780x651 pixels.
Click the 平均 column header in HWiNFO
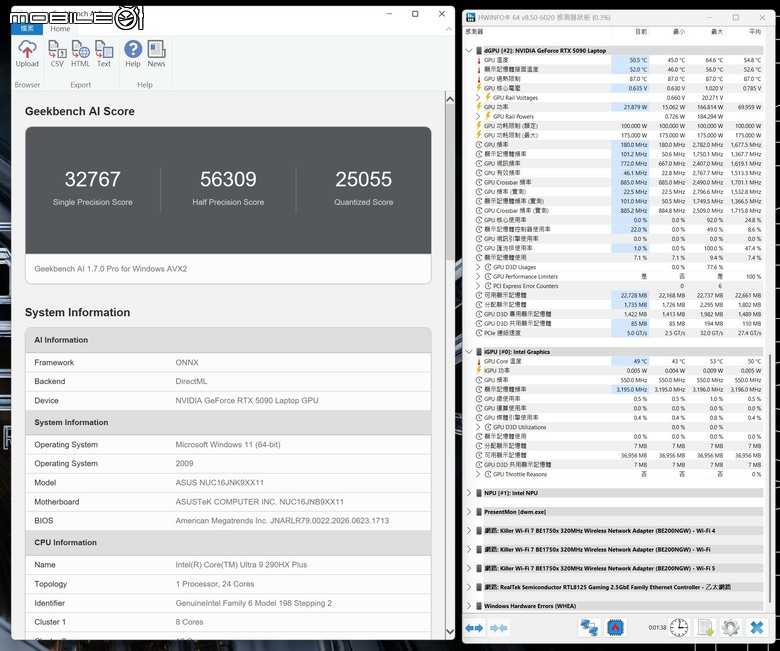(x=755, y=31)
